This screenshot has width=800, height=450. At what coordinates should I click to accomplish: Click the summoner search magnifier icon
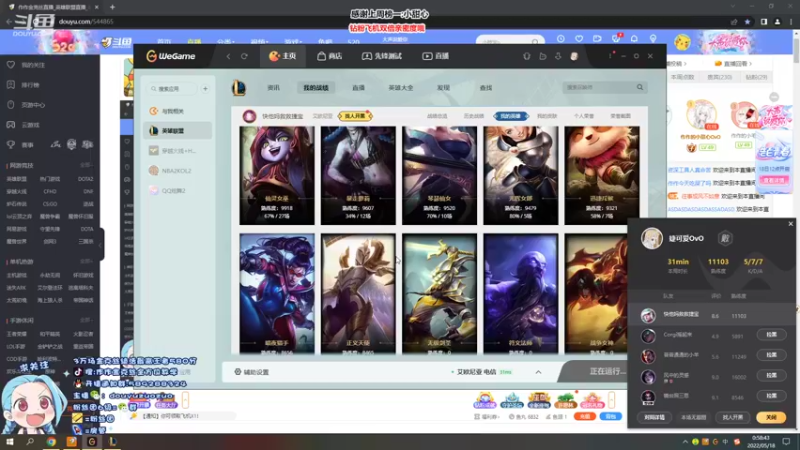pyautogui.click(x=640, y=87)
